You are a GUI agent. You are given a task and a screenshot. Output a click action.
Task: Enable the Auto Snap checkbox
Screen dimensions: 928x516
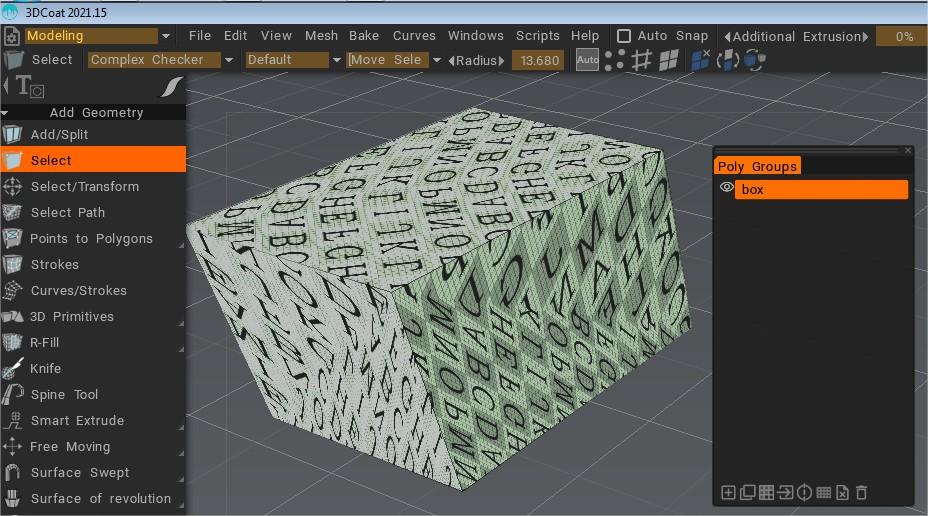coord(624,36)
